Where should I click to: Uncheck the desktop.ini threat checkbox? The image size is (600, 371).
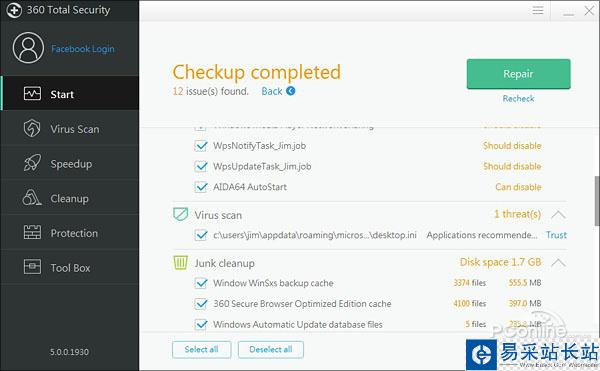pos(201,235)
